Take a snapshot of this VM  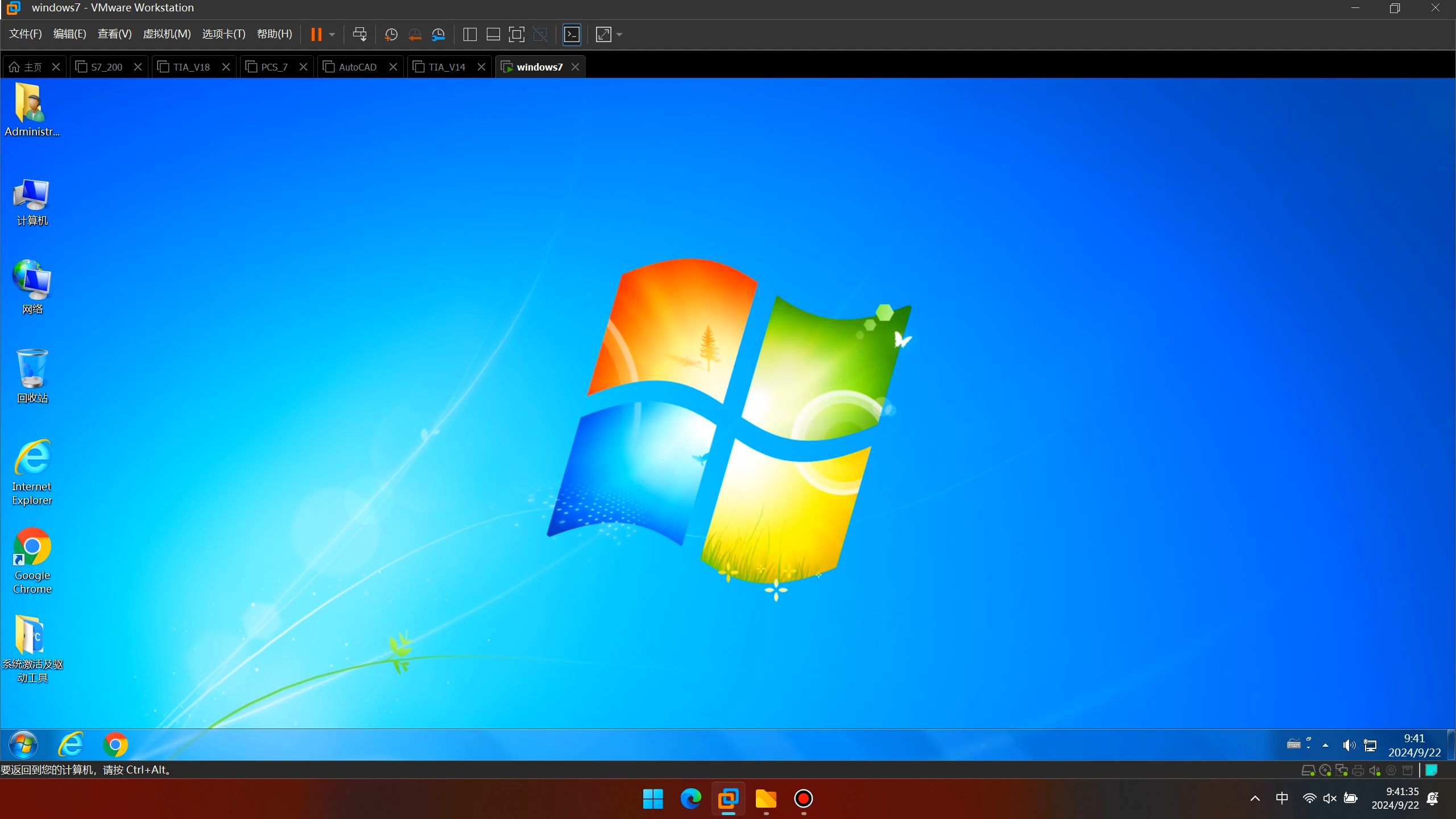click(391, 35)
